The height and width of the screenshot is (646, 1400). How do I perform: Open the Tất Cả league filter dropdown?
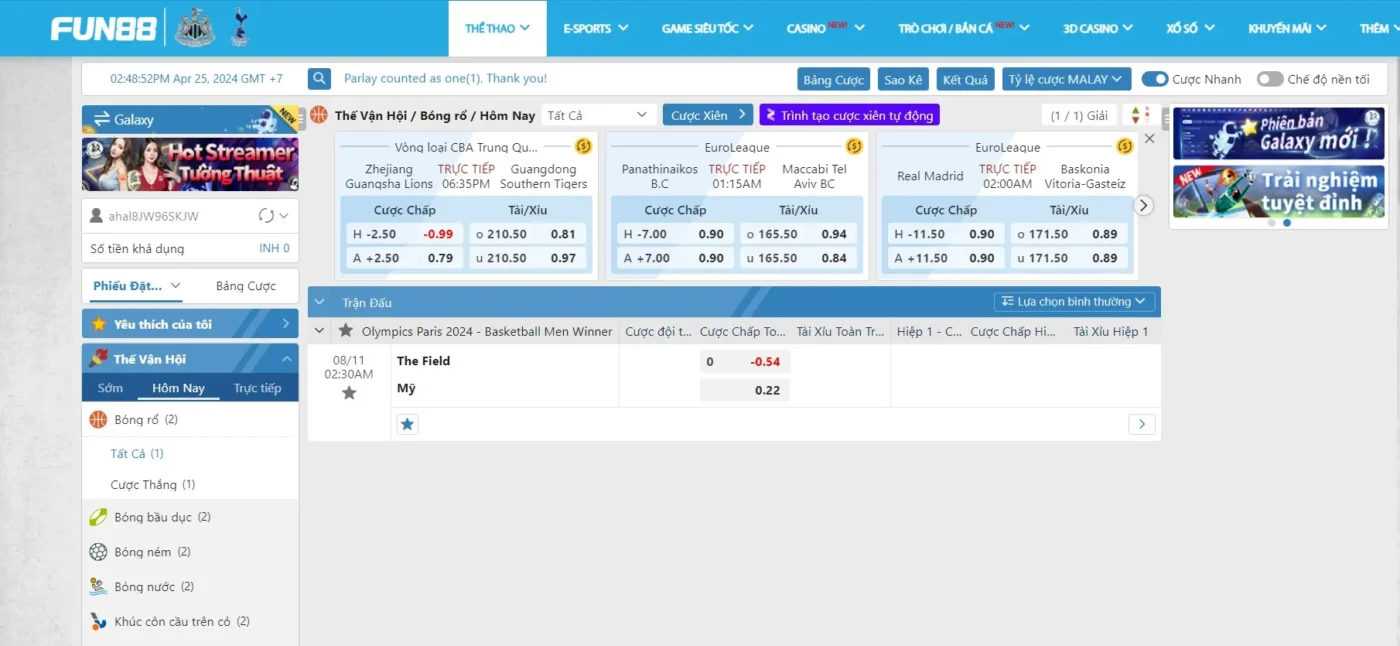tap(599, 115)
